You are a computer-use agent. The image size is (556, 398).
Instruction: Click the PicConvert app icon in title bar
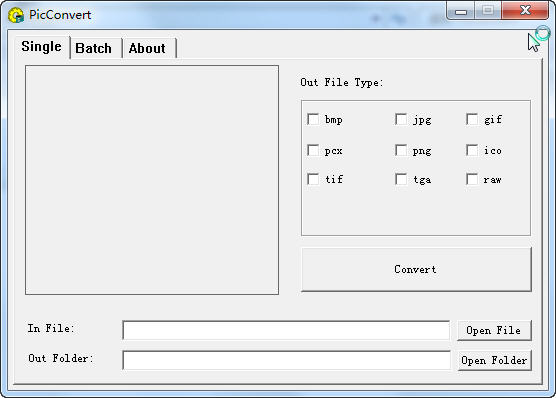(16, 15)
